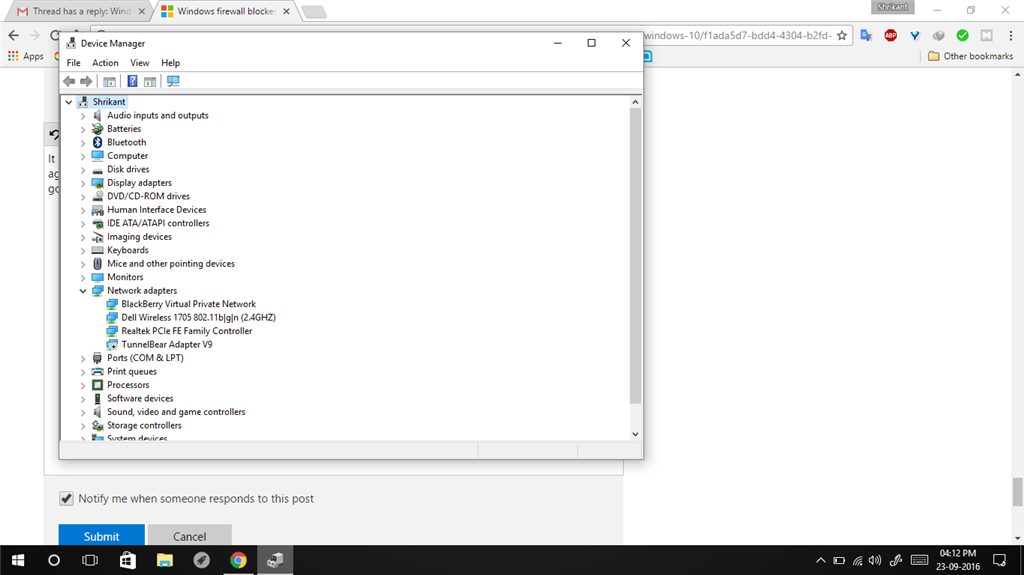The image size is (1024, 575).
Task: Open the Help menu
Action: point(170,63)
